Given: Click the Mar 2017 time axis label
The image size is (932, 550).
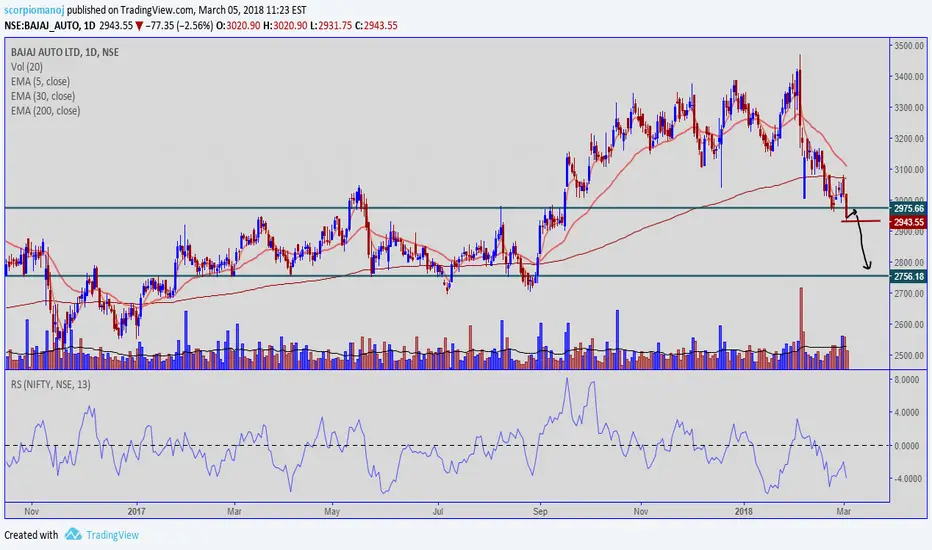Looking at the screenshot, I should [x=234, y=511].
